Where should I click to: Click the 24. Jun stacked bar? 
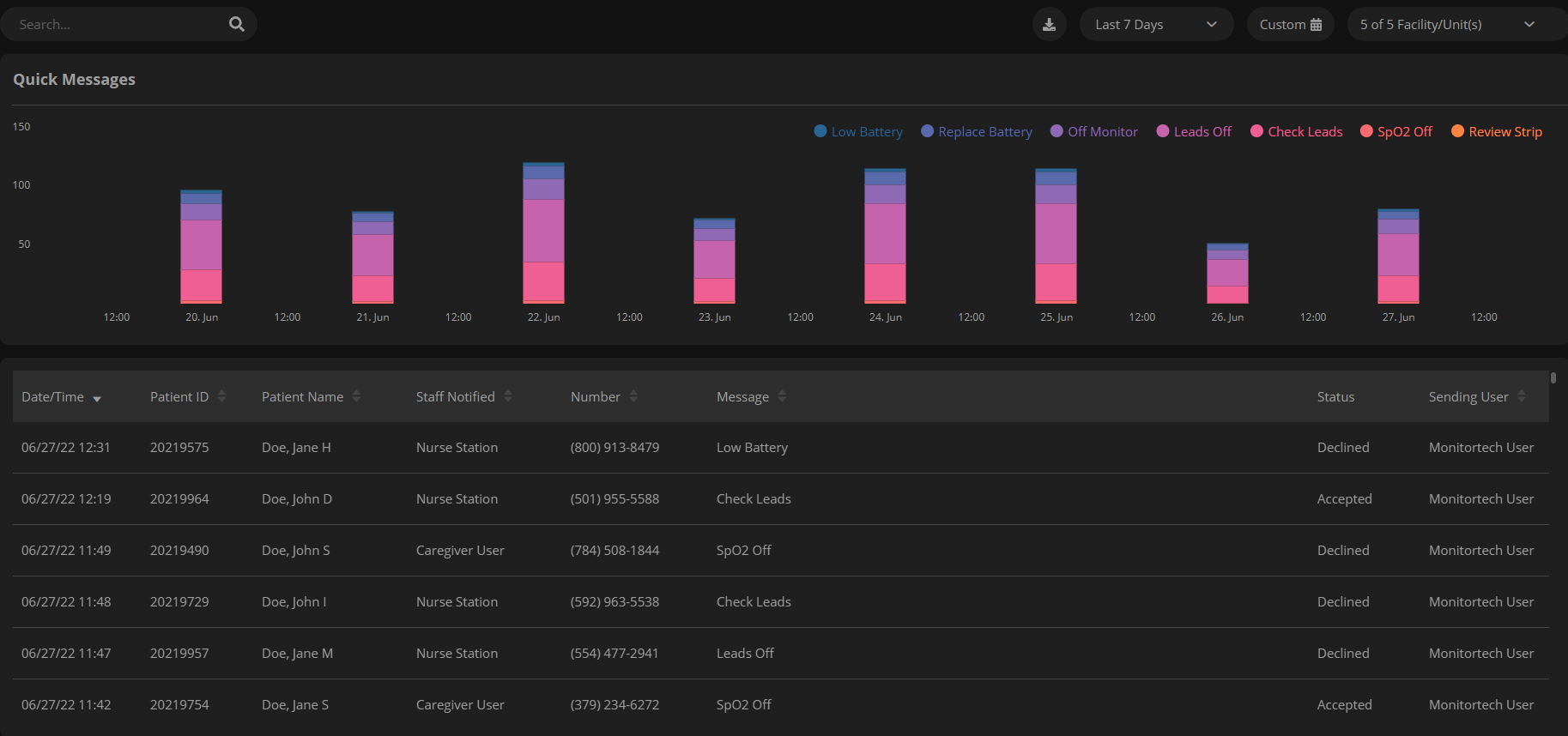pos(885,236)
